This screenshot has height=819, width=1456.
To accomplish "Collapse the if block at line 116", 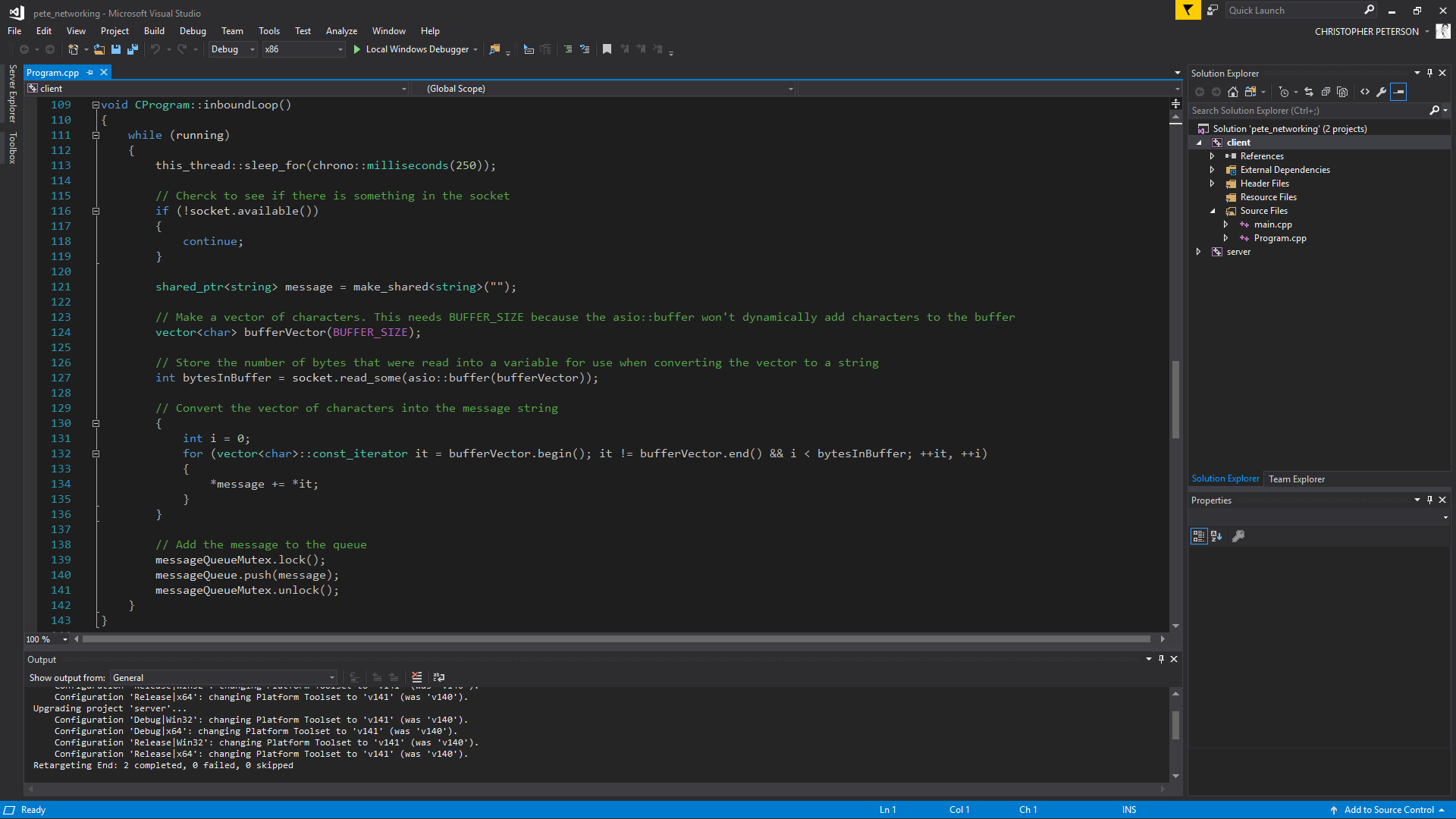I will (x=96, y=211).
